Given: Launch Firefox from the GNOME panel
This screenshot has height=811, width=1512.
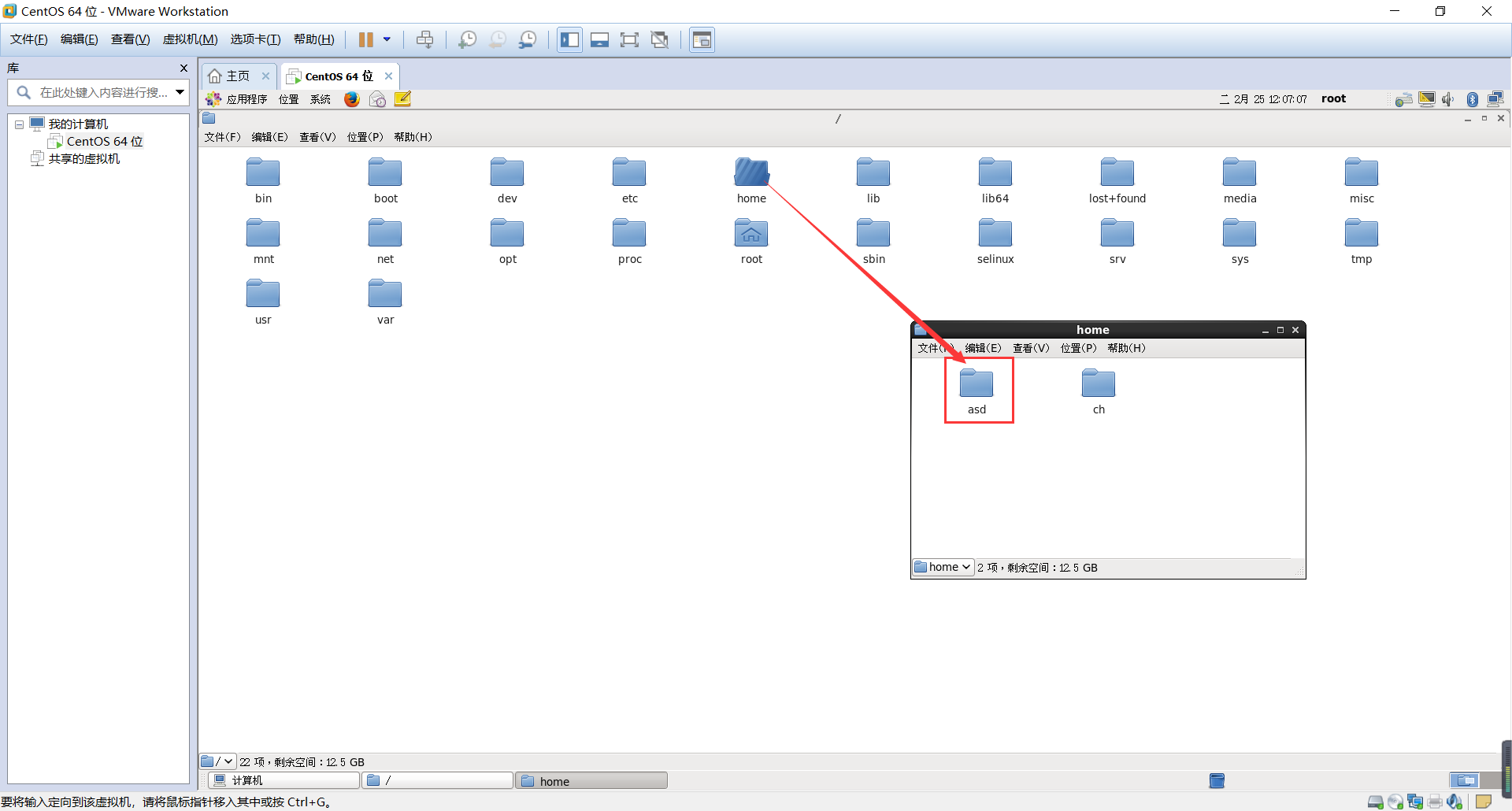Looking at the screenshot, I should click(352, 99).
